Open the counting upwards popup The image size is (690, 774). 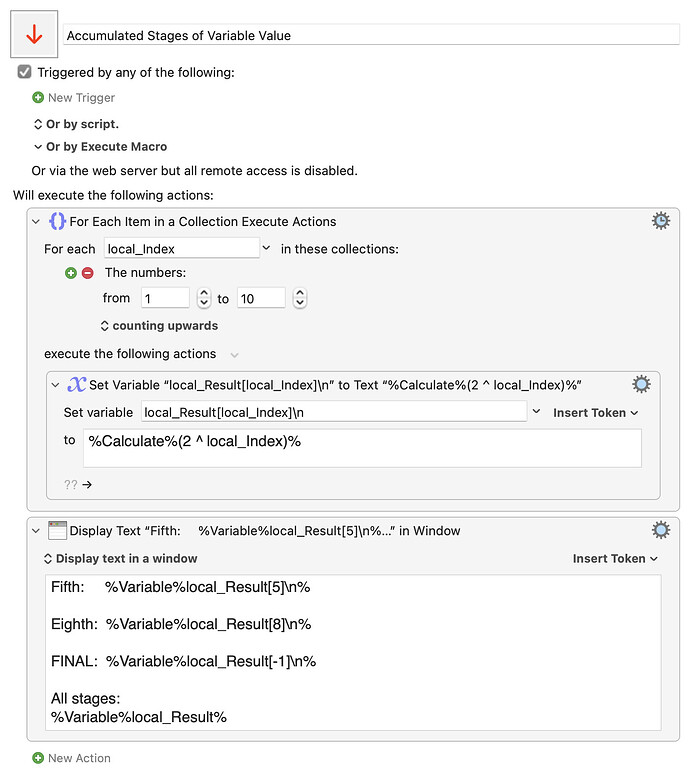point(159,326)
